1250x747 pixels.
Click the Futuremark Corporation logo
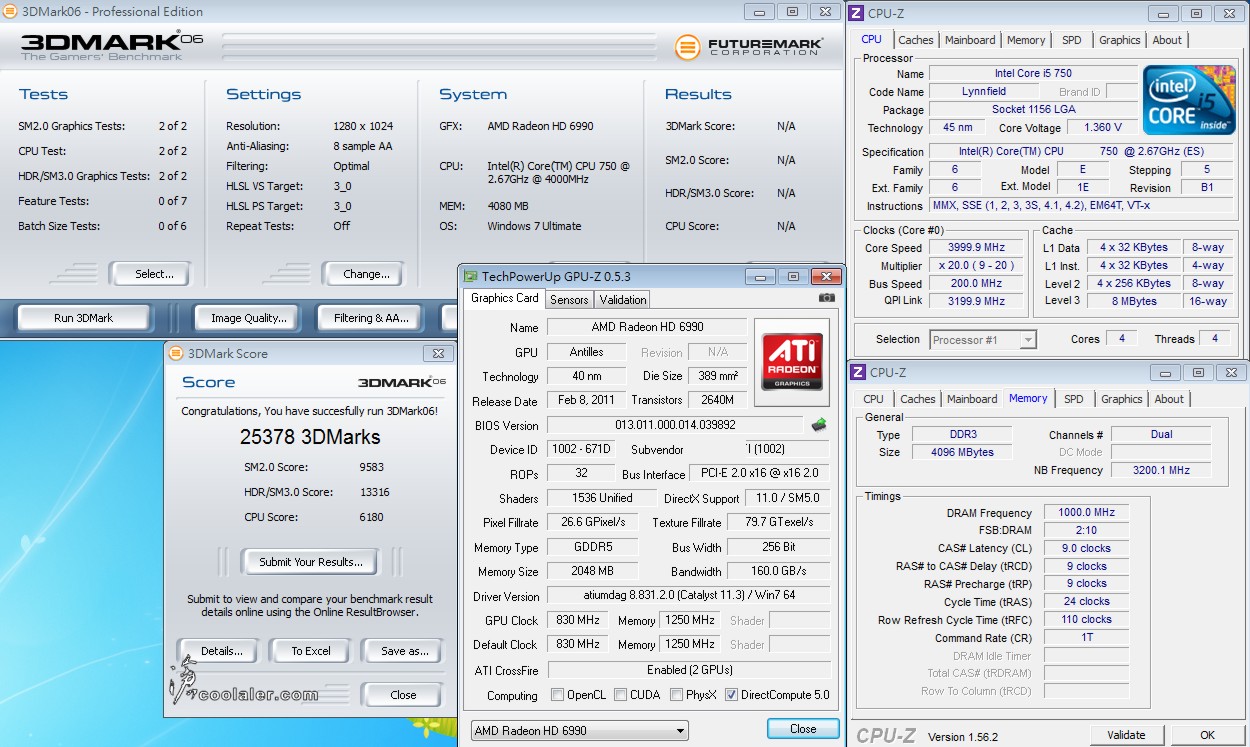749,46
